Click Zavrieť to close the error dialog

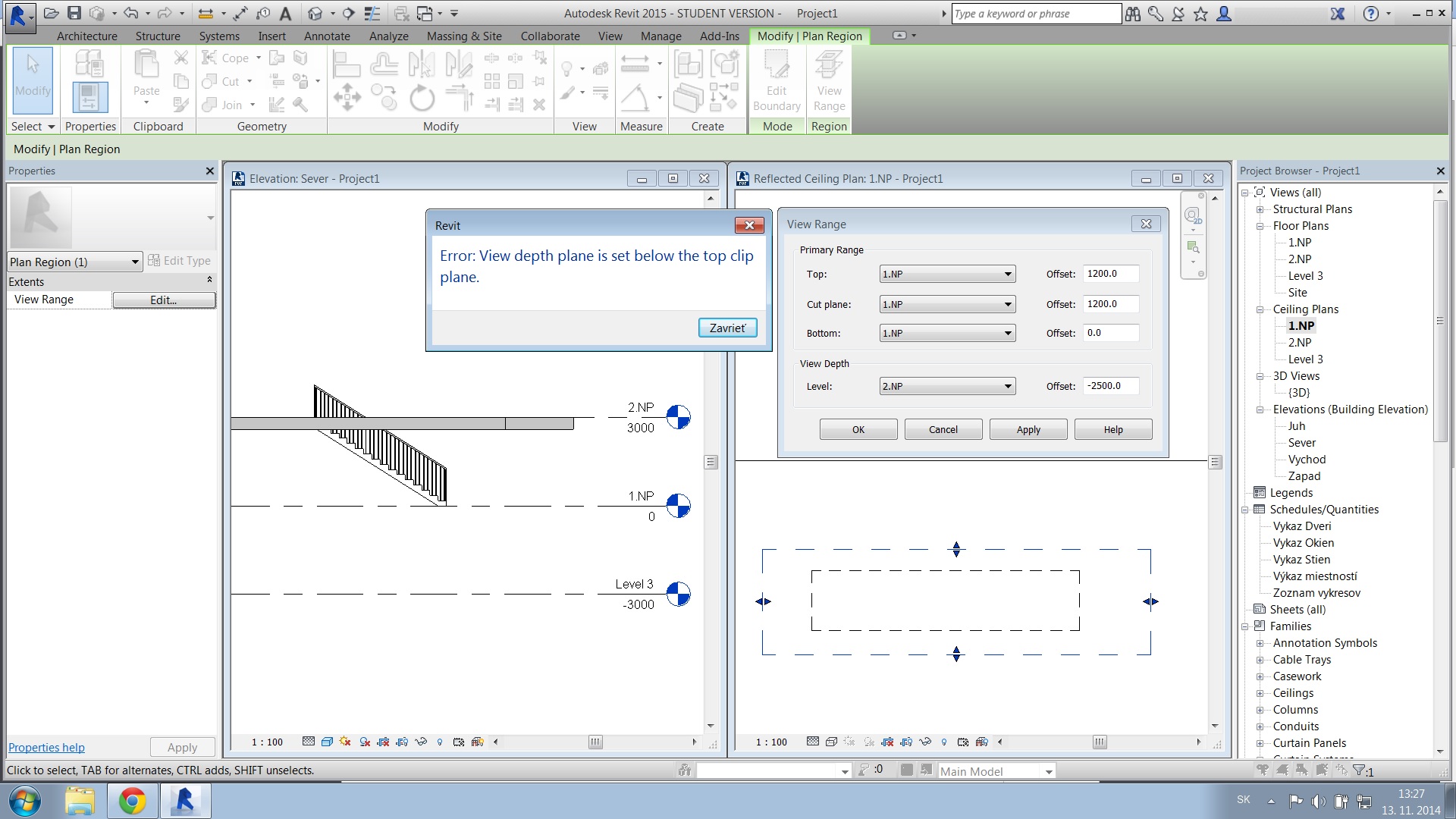click(x=726, y=328)
